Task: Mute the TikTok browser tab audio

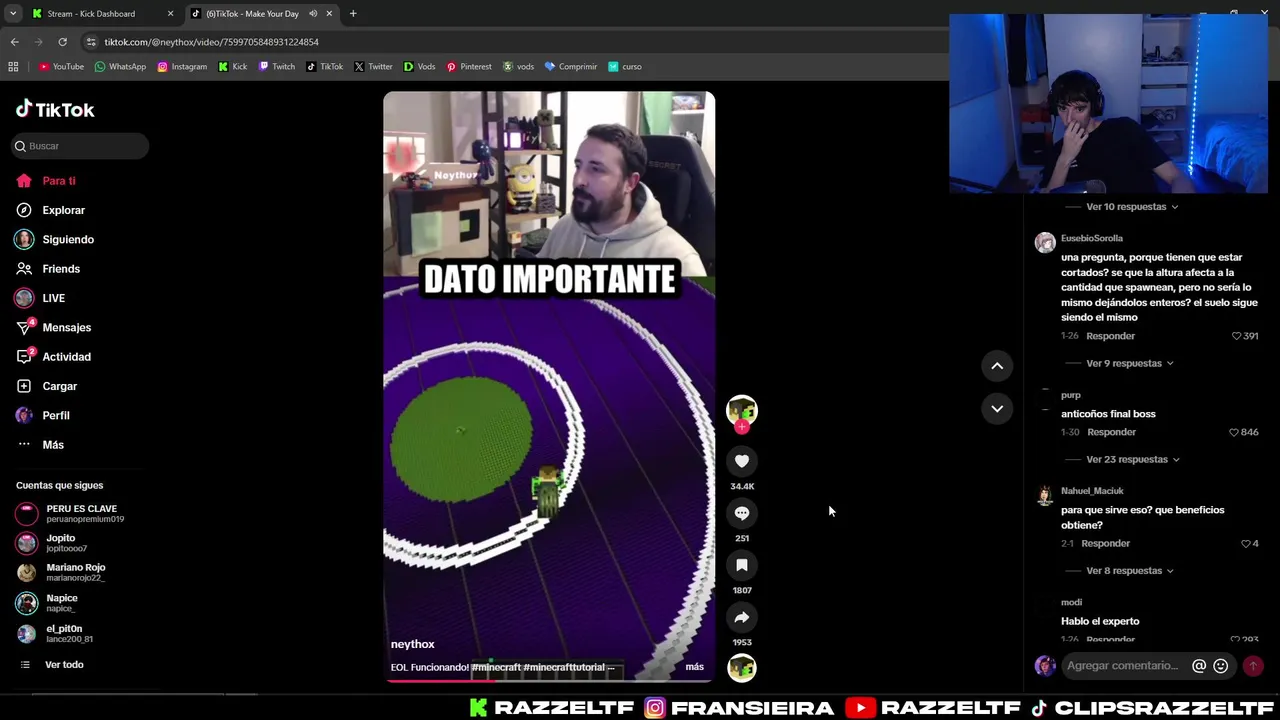Action: point(313,14)
